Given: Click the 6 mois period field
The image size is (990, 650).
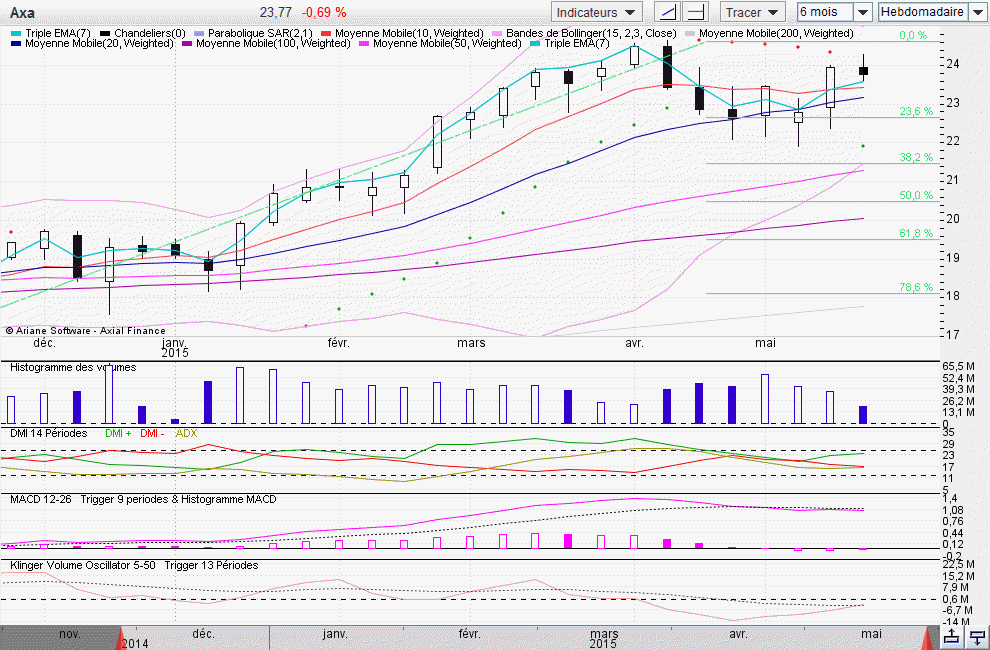Looking at the screenshot, I should [x=825, y=12].
